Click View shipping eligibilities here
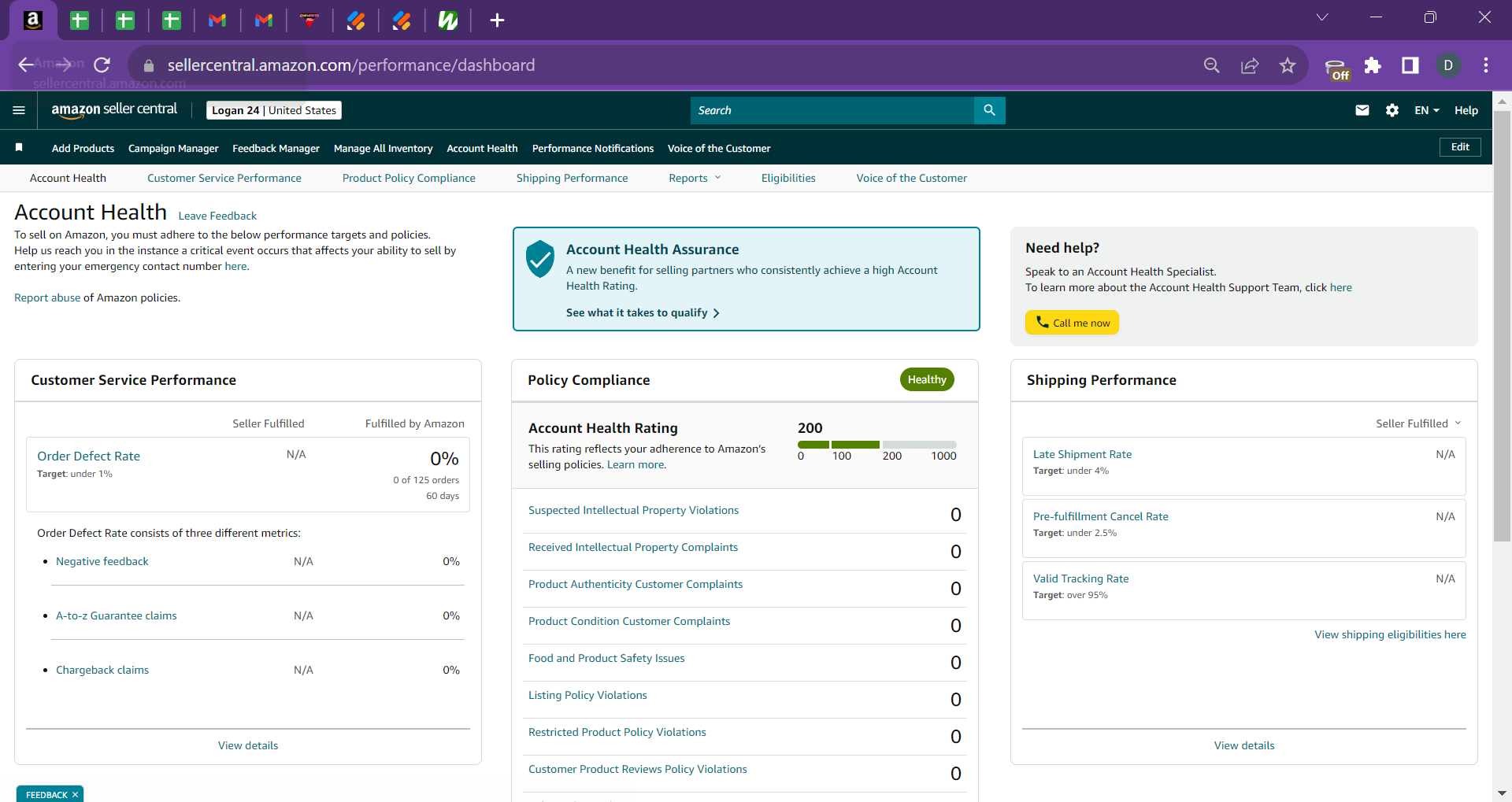This screenshot has width=1512, height=802. (1390, 634)
